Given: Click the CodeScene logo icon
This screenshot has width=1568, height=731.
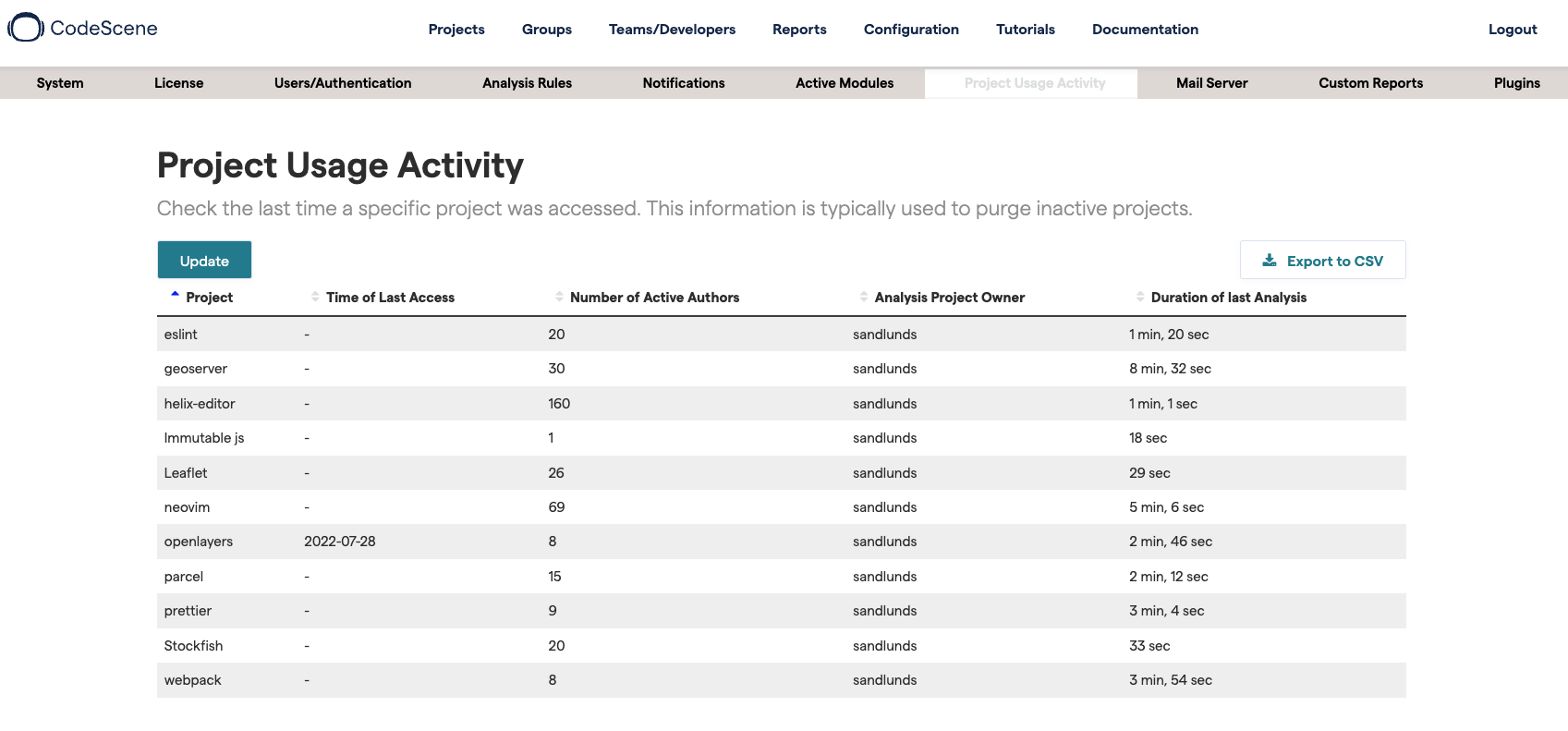Looking at the screenshot, I should pos(26,28).
